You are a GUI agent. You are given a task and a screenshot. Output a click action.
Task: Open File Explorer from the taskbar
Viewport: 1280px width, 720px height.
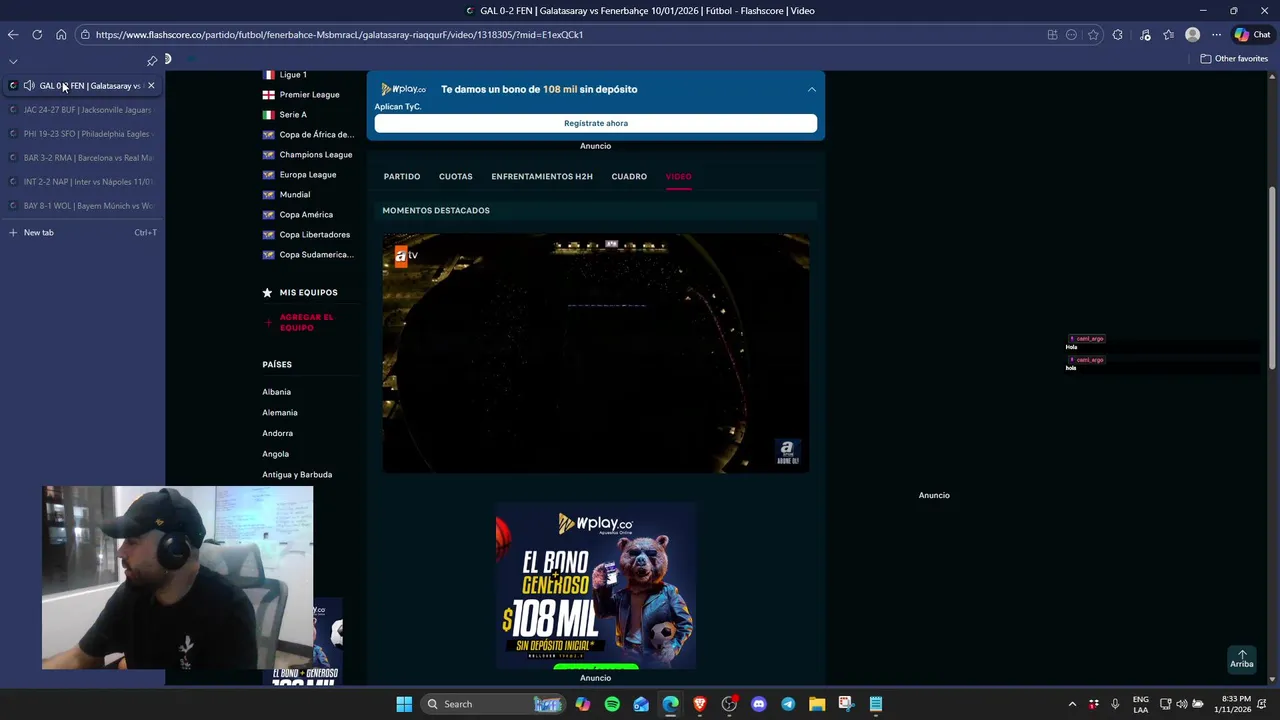817,704
